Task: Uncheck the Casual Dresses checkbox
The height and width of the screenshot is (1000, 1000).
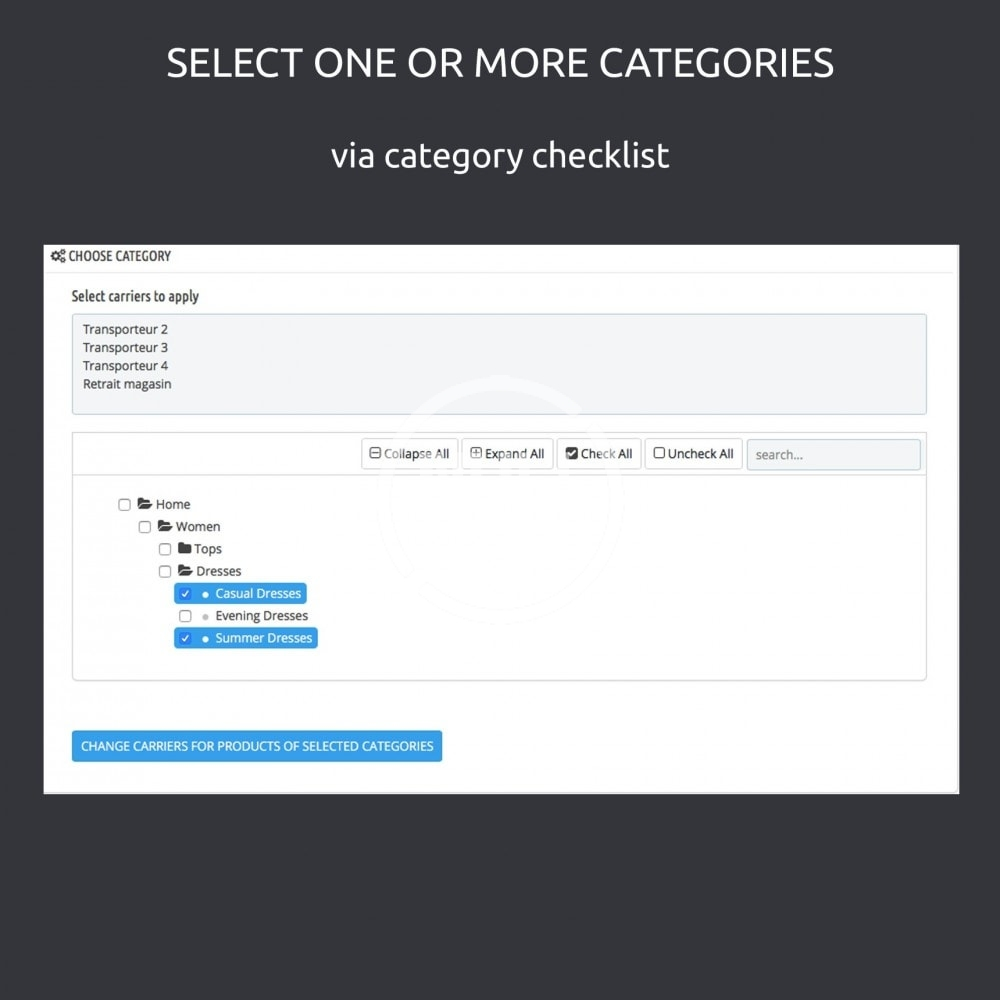Action: click(x=185, y=594)
